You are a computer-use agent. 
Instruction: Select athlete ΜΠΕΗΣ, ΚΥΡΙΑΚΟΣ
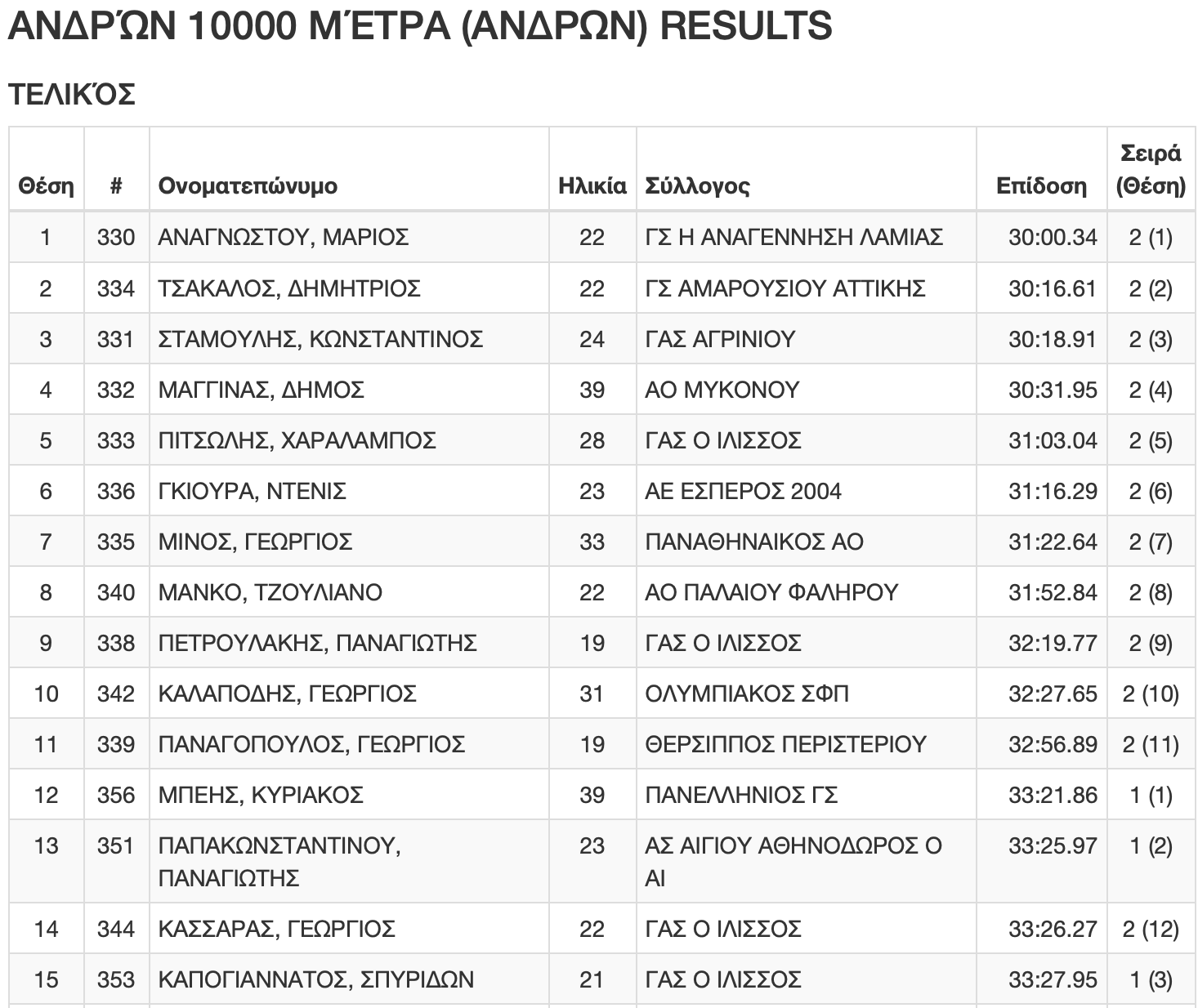point(261,795)
